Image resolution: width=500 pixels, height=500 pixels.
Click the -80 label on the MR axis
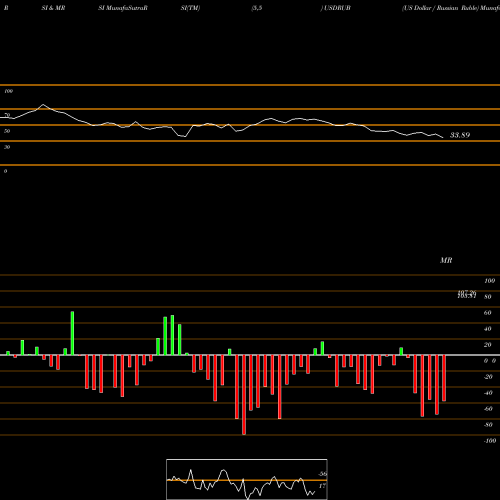pyautogui.click(x=488, y=425)
